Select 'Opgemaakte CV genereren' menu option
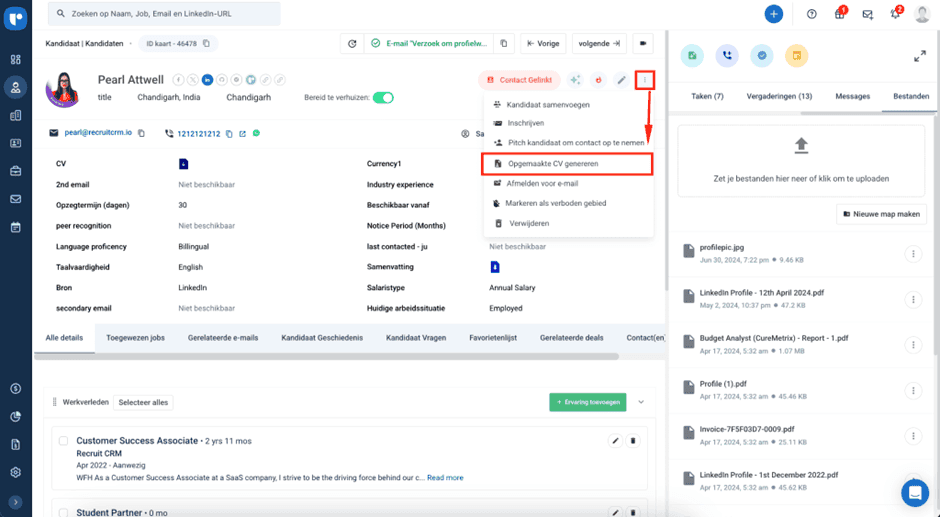The image size is (940, 517). point(566,163)
